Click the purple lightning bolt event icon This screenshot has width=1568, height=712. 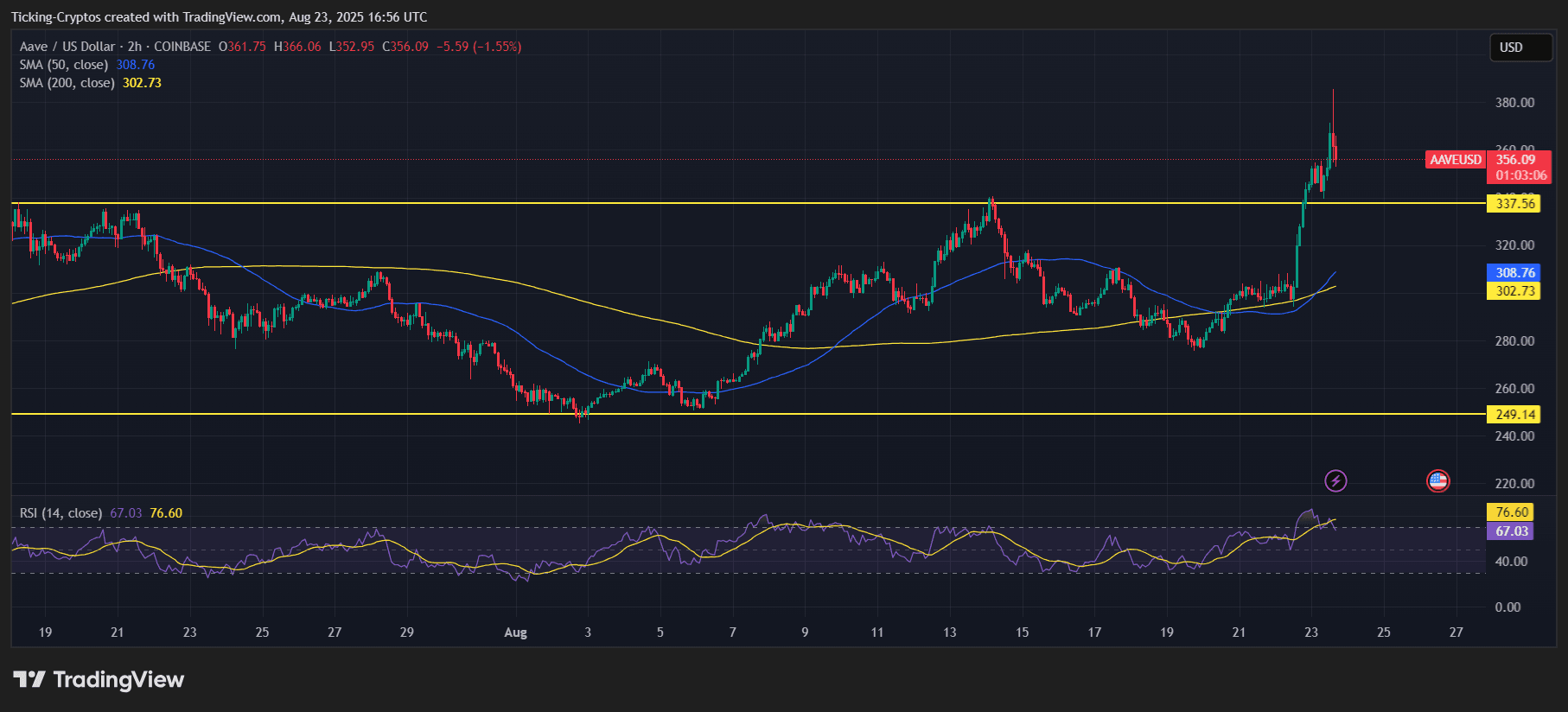click(x=1335, y=480)
